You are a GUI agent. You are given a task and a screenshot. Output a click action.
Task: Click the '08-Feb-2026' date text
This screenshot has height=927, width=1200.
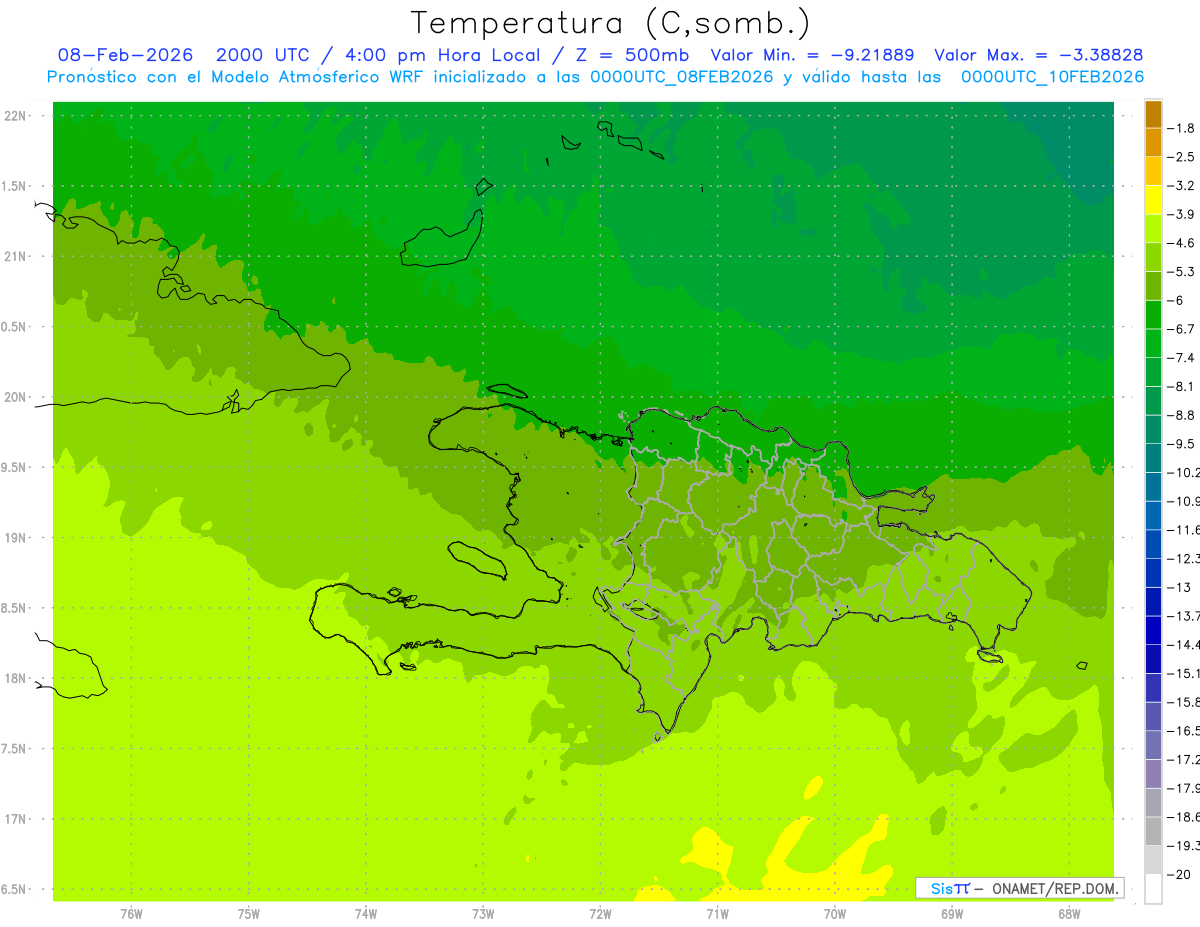tap(126, 55)
